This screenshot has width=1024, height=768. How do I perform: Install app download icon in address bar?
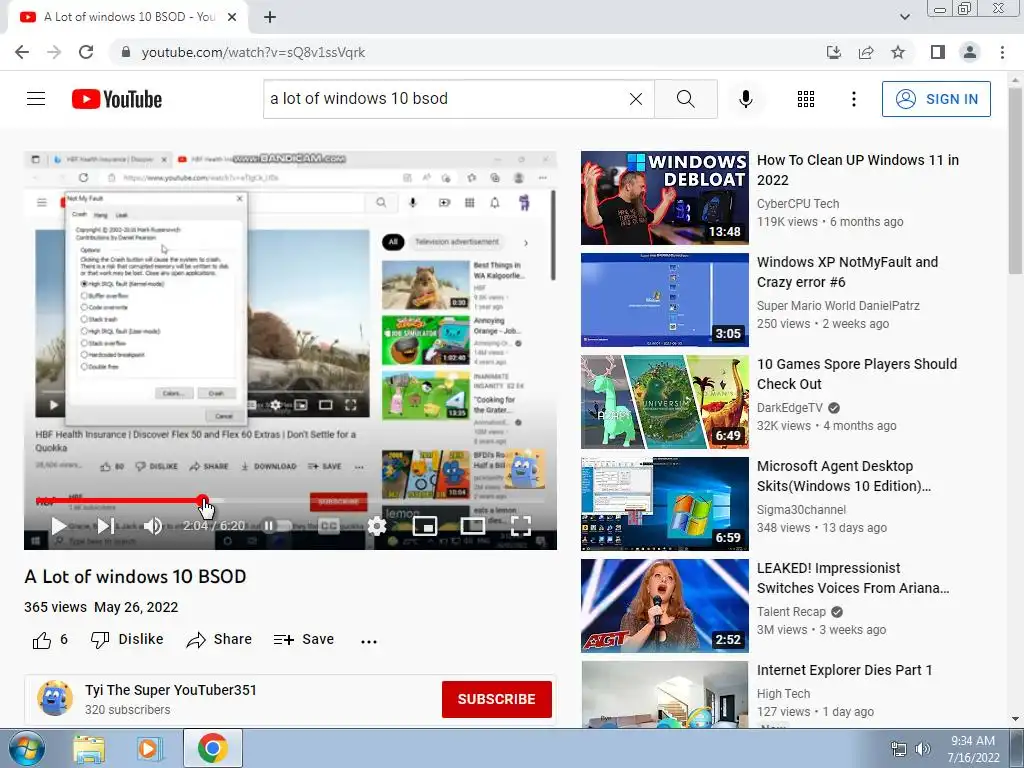click(833, 52)
